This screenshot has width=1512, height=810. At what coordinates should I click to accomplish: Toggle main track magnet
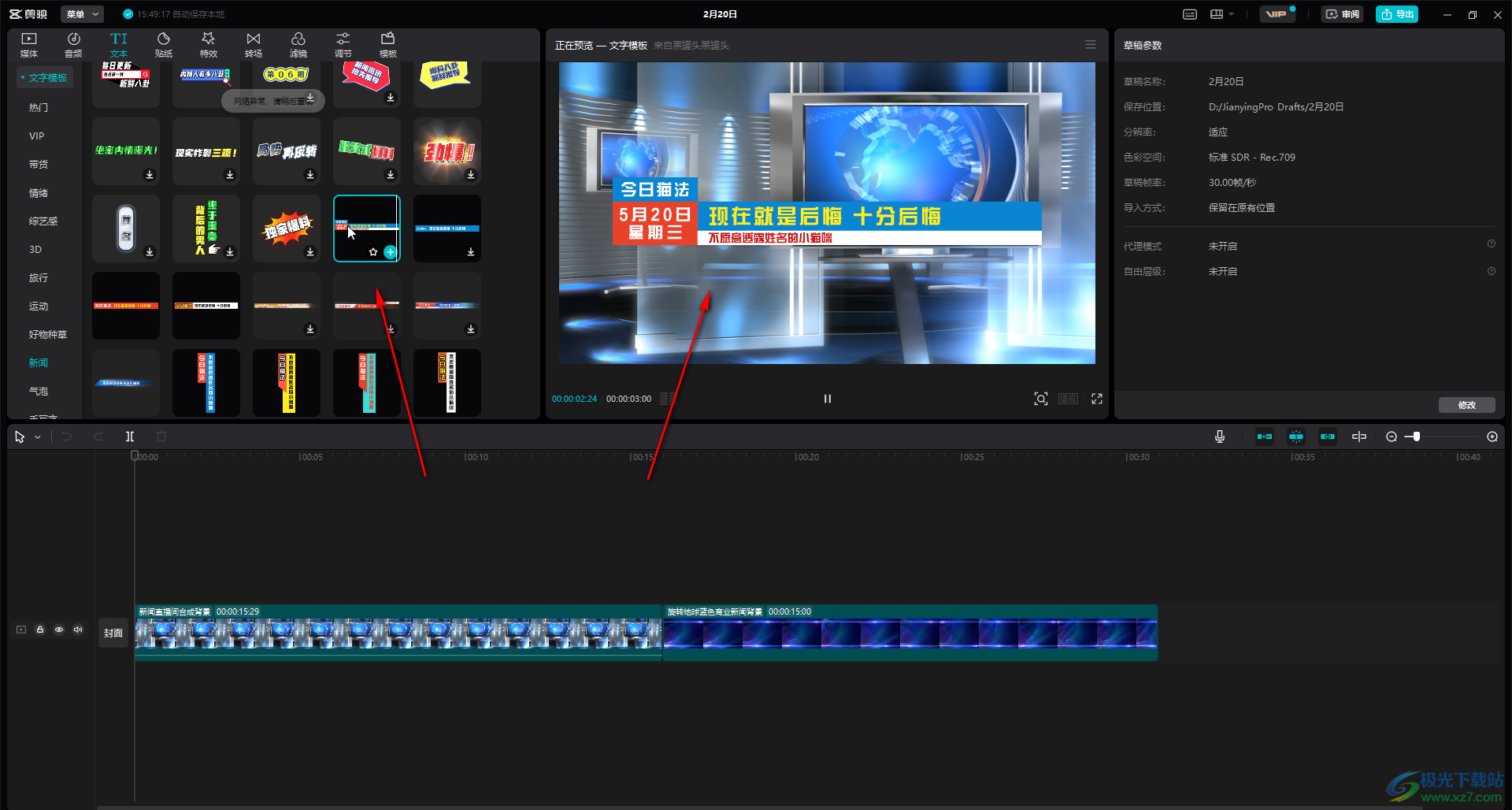click(1265, 437)
